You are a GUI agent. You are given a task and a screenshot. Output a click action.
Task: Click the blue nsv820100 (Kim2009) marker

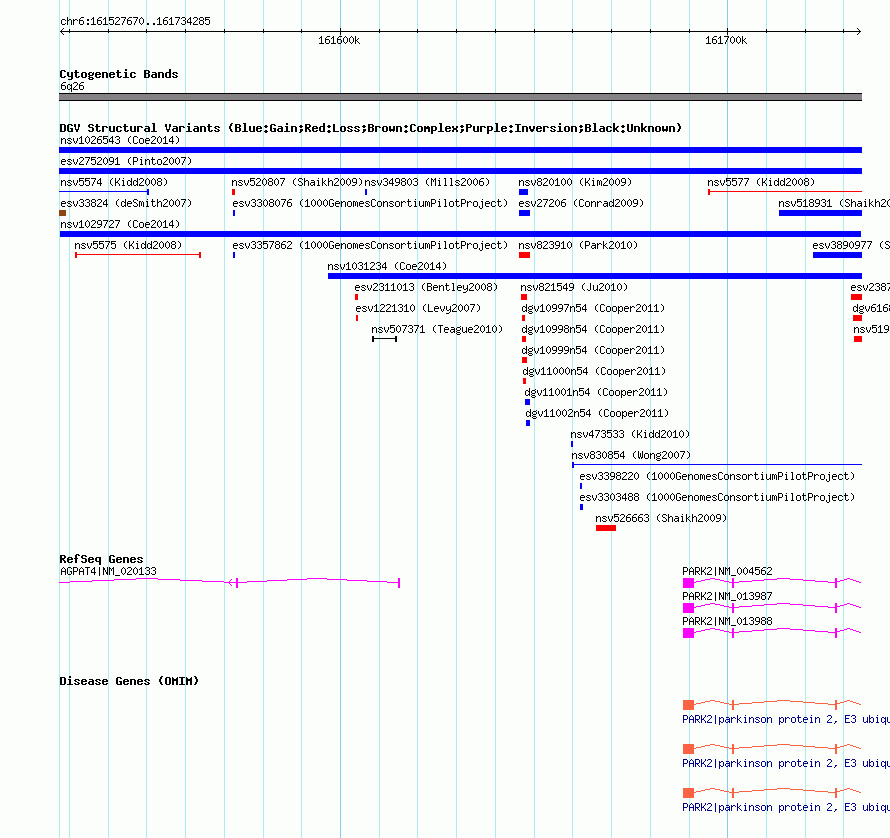[x=523, y=192]
